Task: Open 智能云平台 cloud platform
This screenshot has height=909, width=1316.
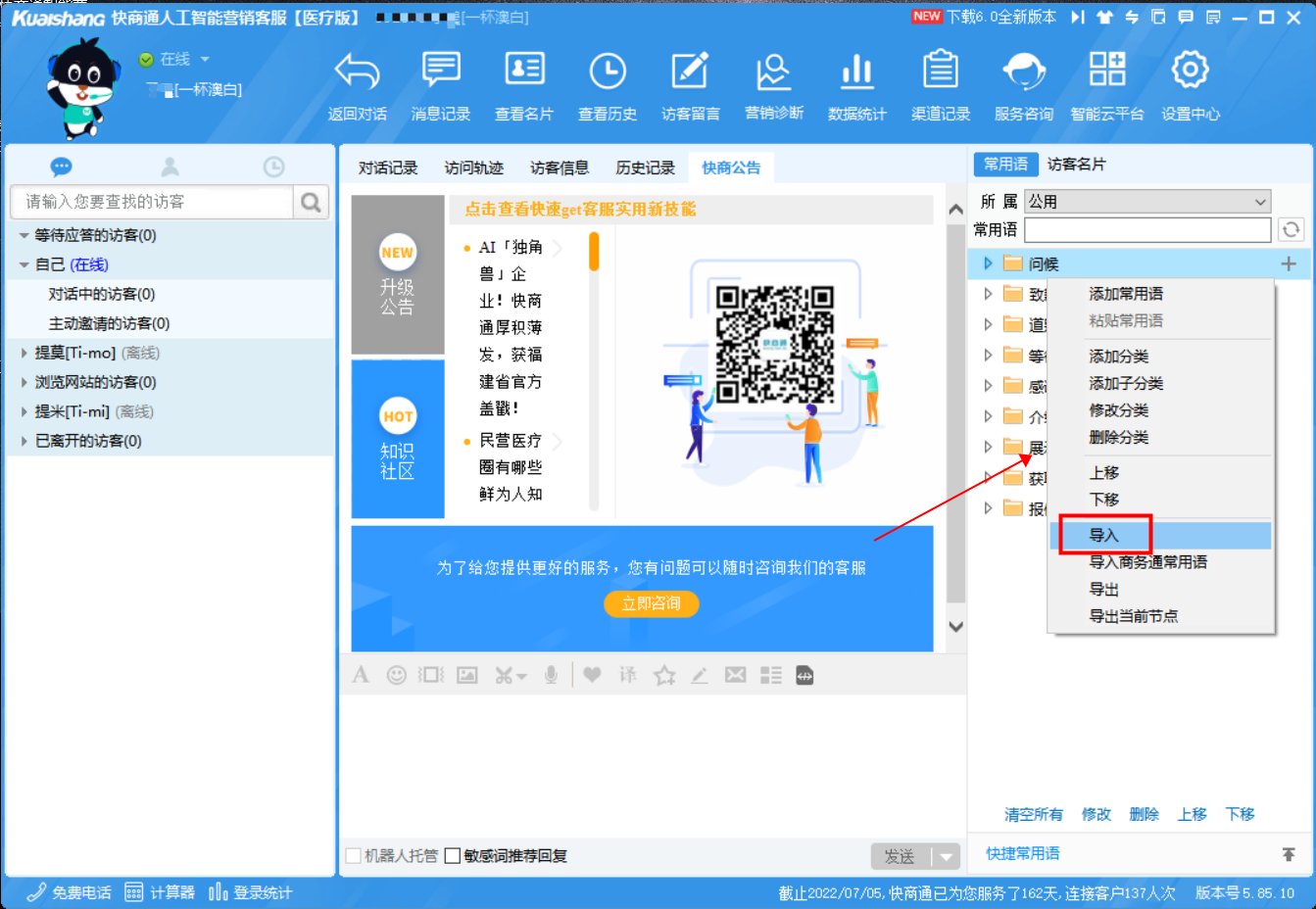Action: coord(1107,87)
